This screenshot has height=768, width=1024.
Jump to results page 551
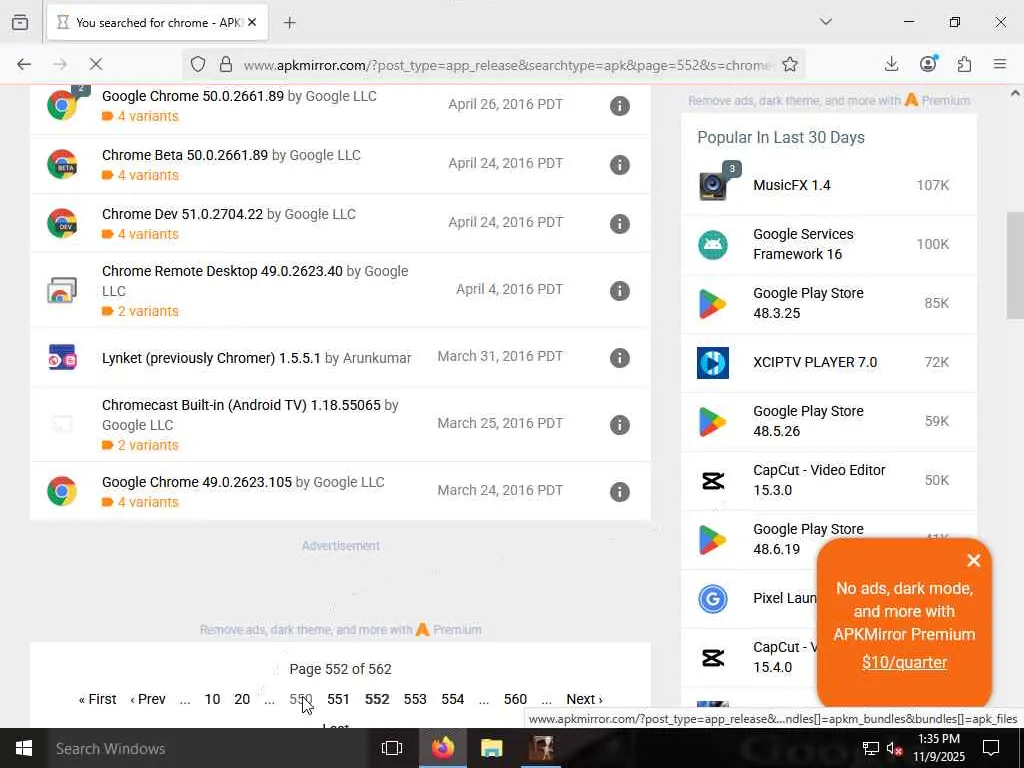[338, 699]
